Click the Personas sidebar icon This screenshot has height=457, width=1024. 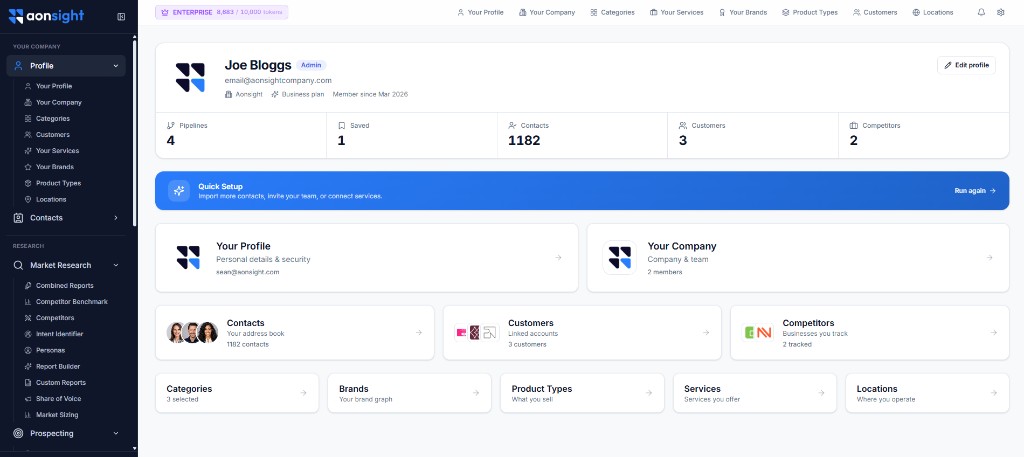coord(28,351)
